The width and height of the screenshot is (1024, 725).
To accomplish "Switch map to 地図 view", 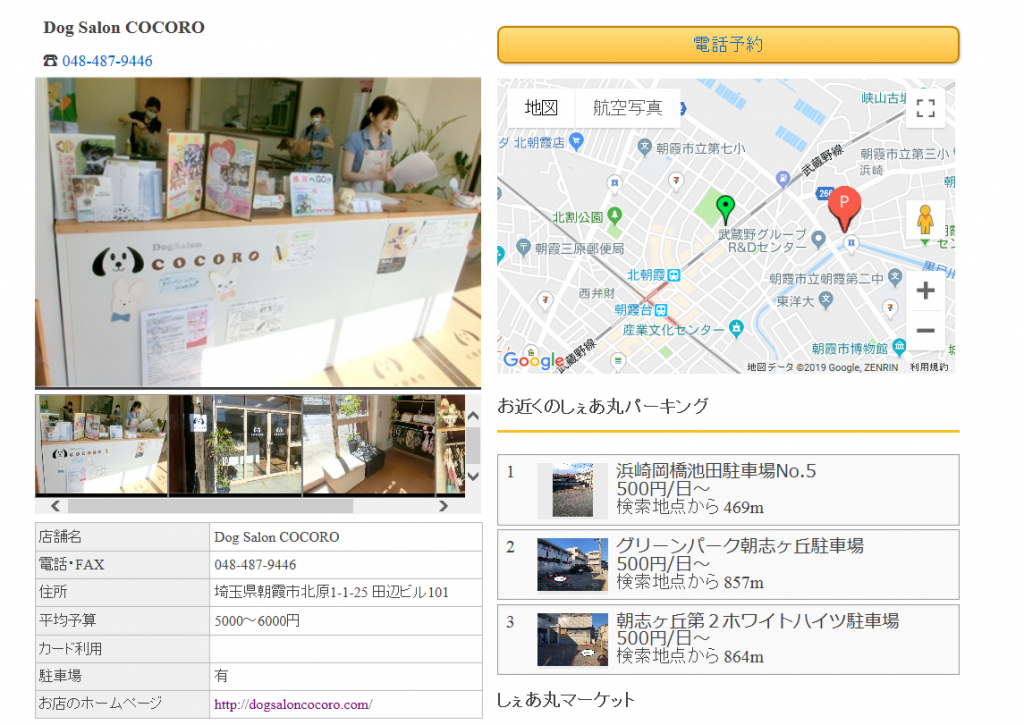I will point(541,108).
